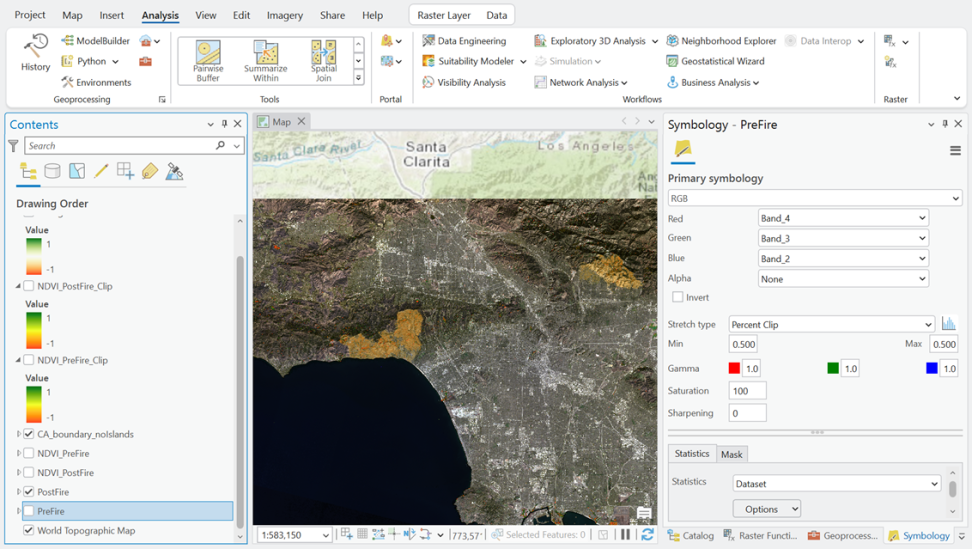Switch Contents to List By Snapping
This screenshot has height=549, width=972.
[125, 172]
